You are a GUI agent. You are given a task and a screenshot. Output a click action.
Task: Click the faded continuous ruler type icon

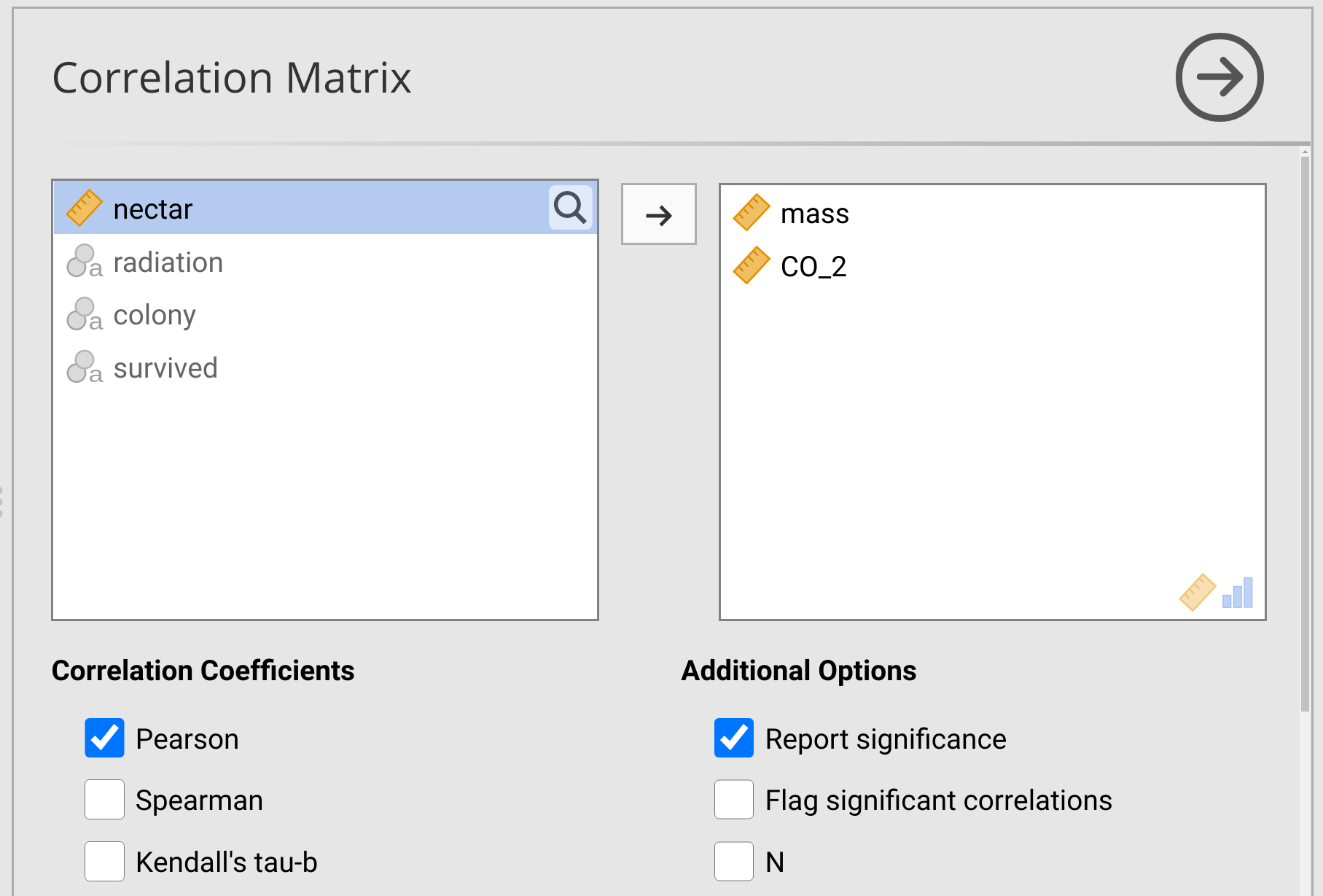point(1197,593)
